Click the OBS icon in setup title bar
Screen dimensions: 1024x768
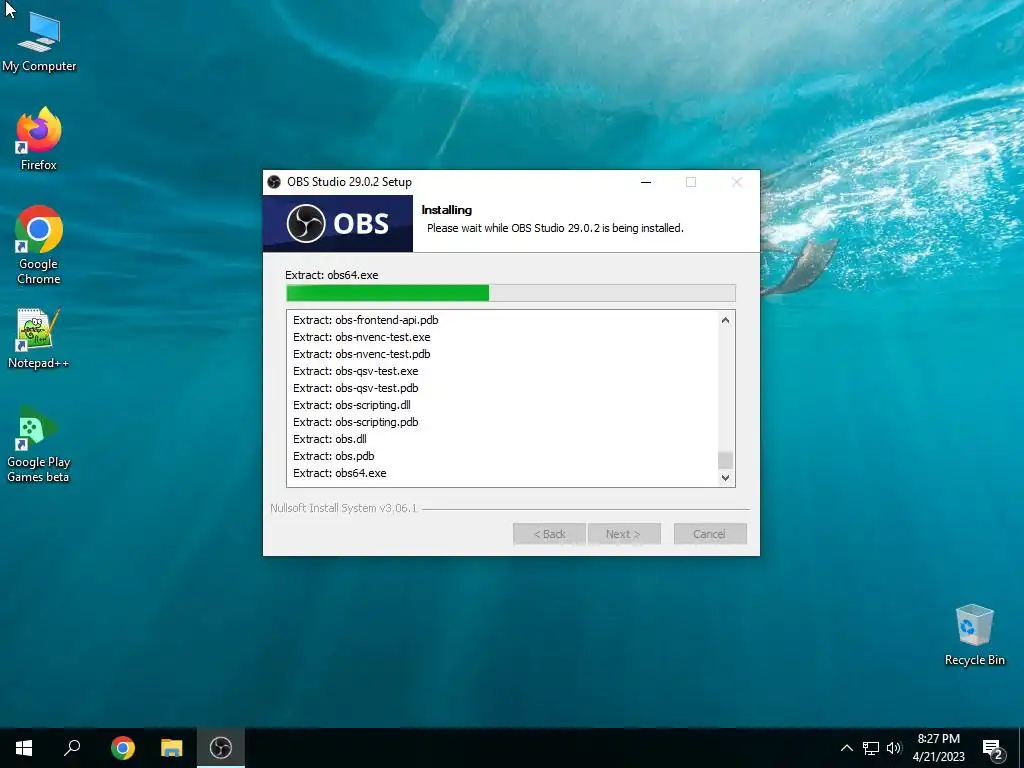pyautogui.click(x=274, y=182)
